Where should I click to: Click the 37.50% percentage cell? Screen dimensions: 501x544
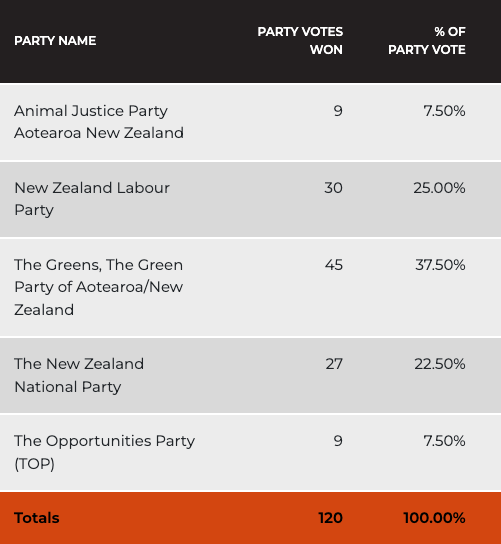(440, 265)
